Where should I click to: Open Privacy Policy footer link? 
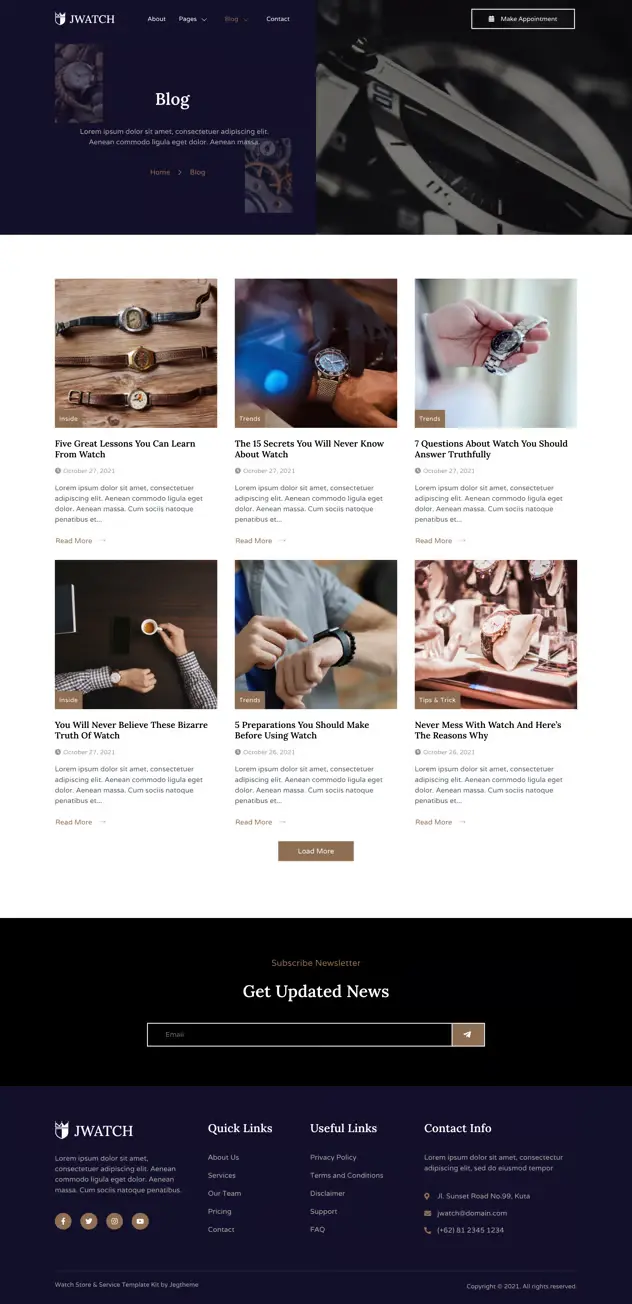[333, 1157]
